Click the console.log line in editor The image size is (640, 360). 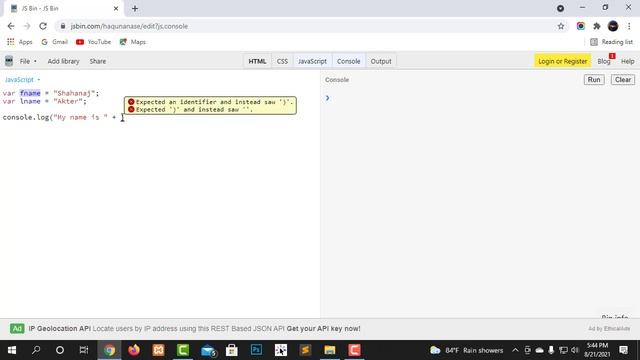(61, 118)
